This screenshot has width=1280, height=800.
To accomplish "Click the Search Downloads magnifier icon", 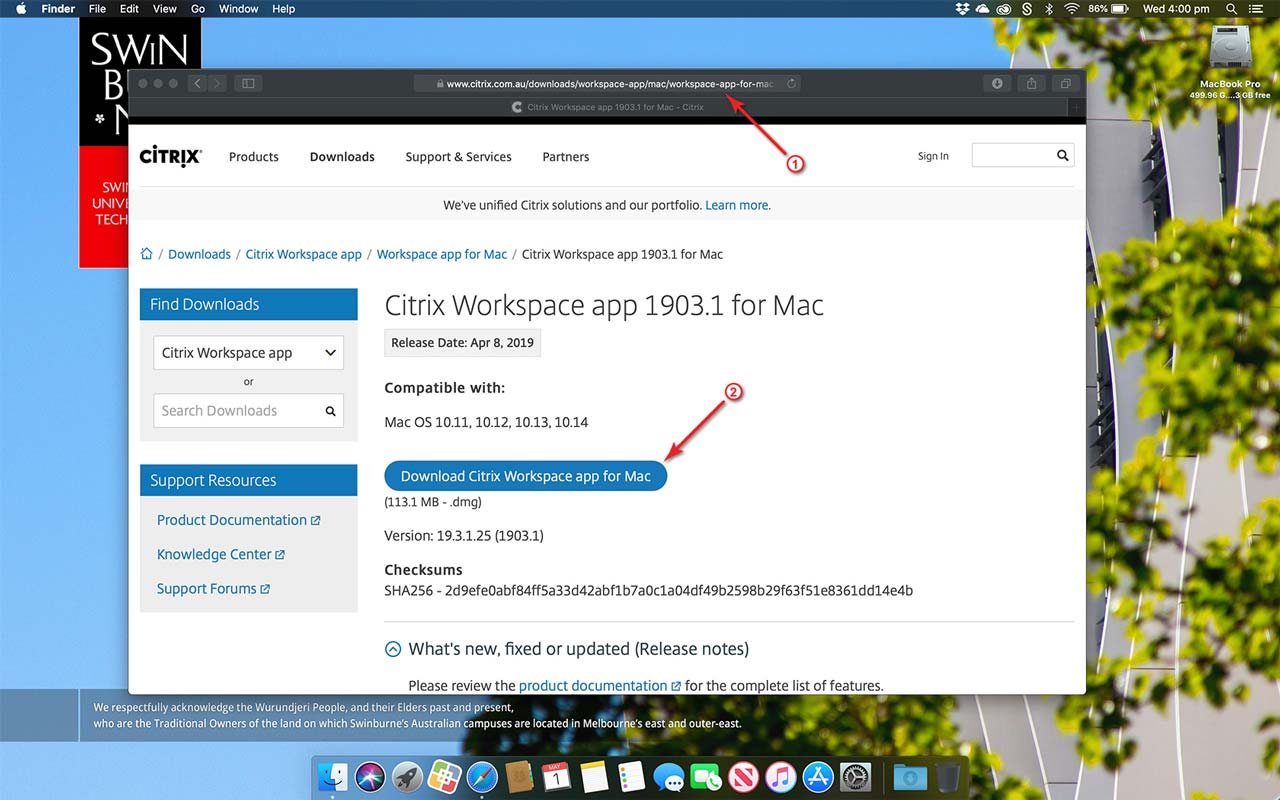I will [330, 411].
